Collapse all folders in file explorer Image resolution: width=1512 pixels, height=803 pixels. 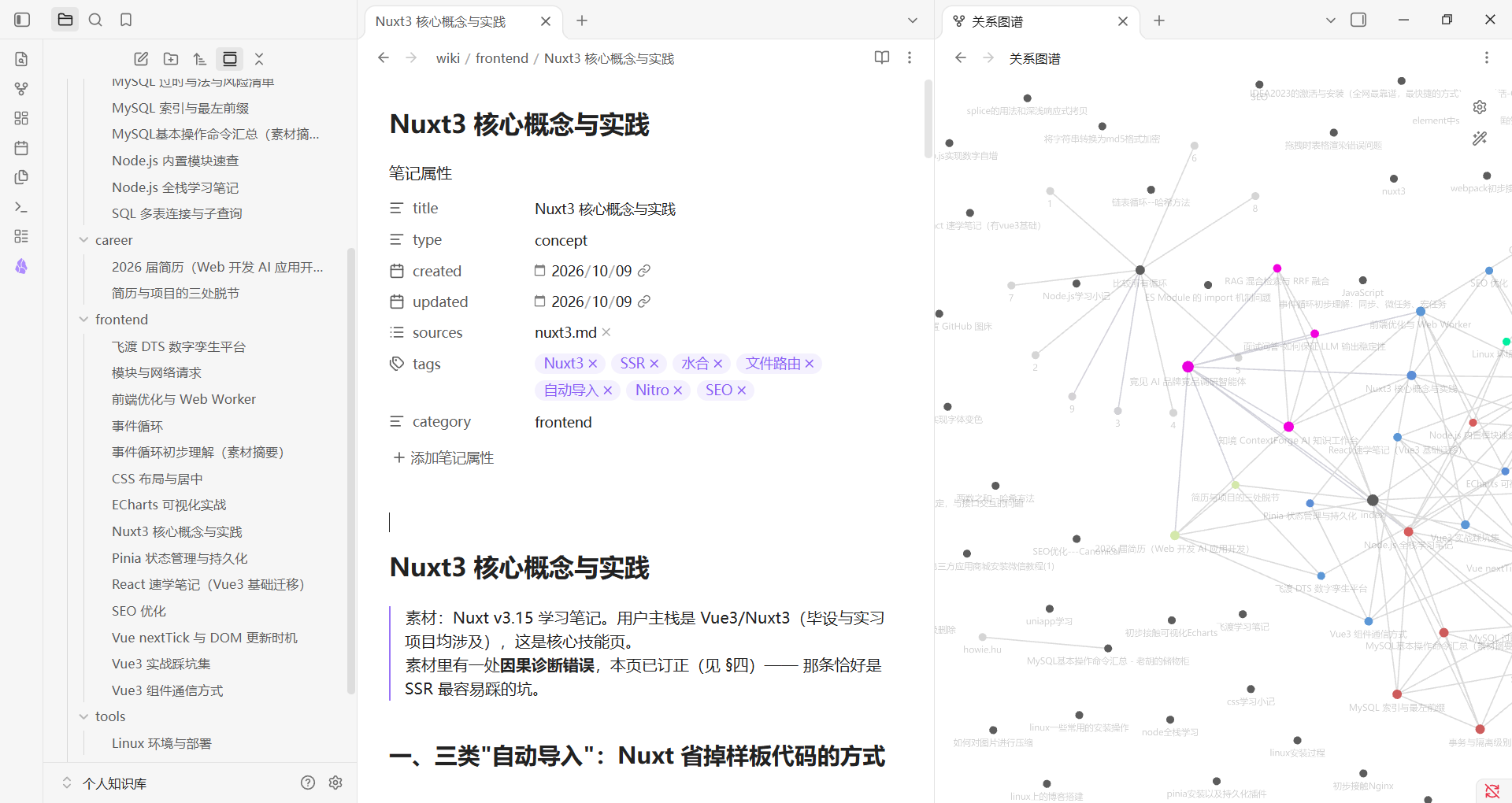(x=259, y=59)
